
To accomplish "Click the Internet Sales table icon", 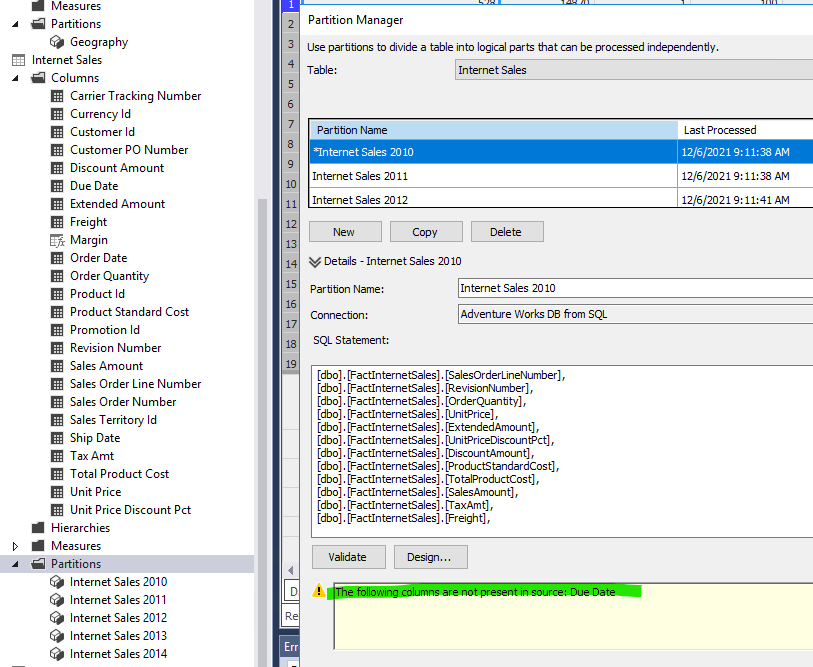I will point(16,59).
